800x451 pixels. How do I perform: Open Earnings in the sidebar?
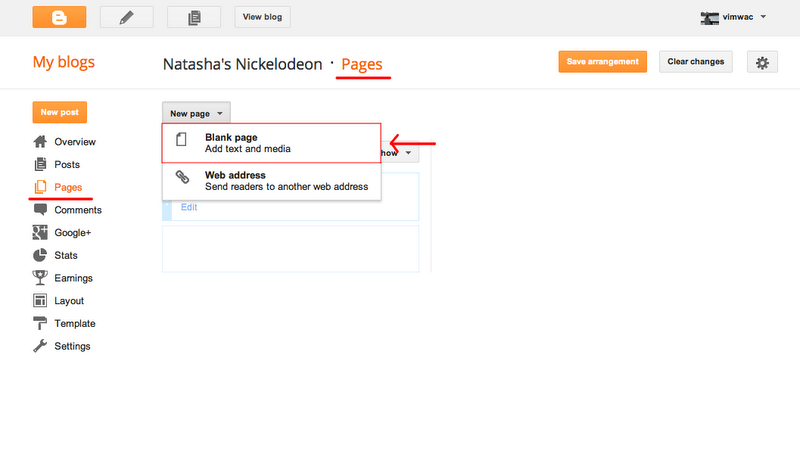[x=73, y=278]
